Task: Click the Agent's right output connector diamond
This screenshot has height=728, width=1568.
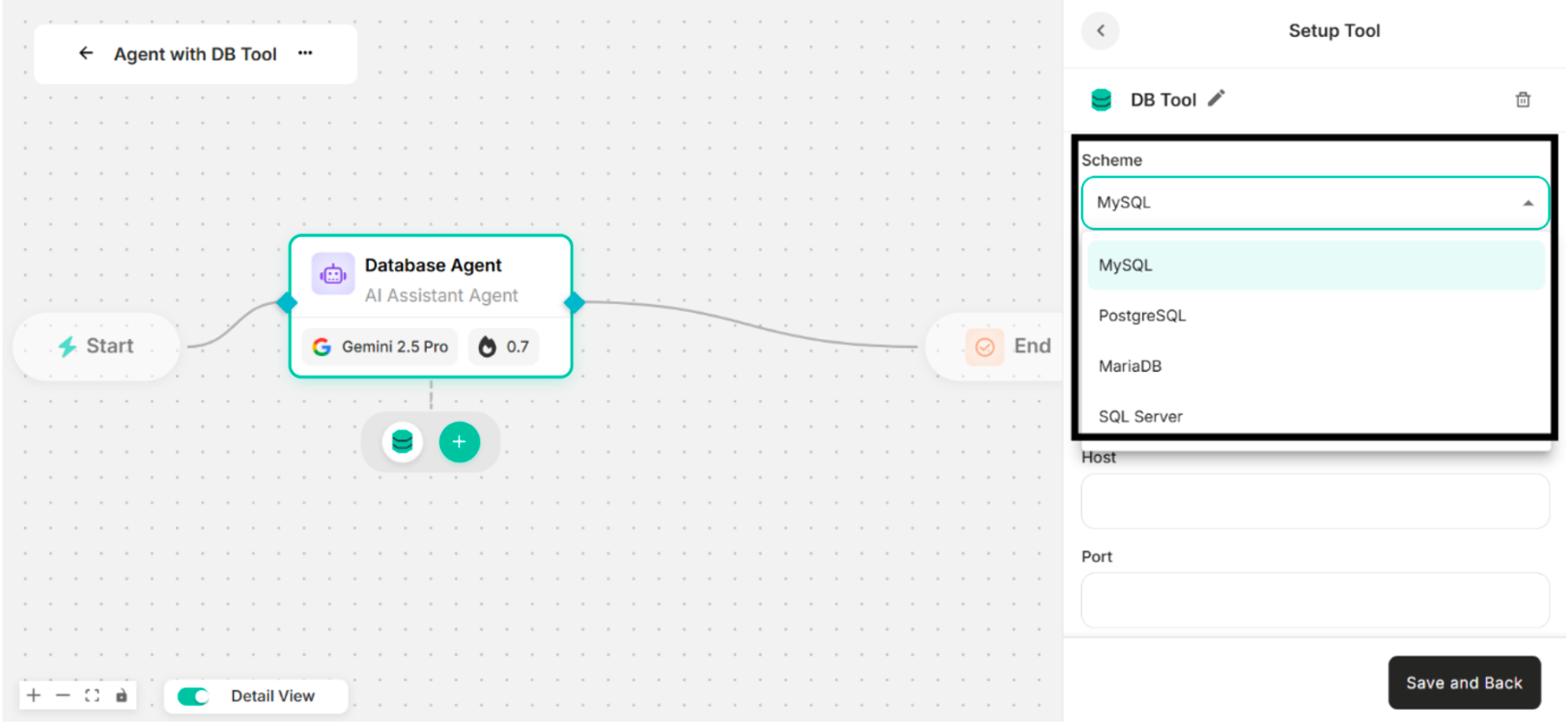Action: pos(574,303)
